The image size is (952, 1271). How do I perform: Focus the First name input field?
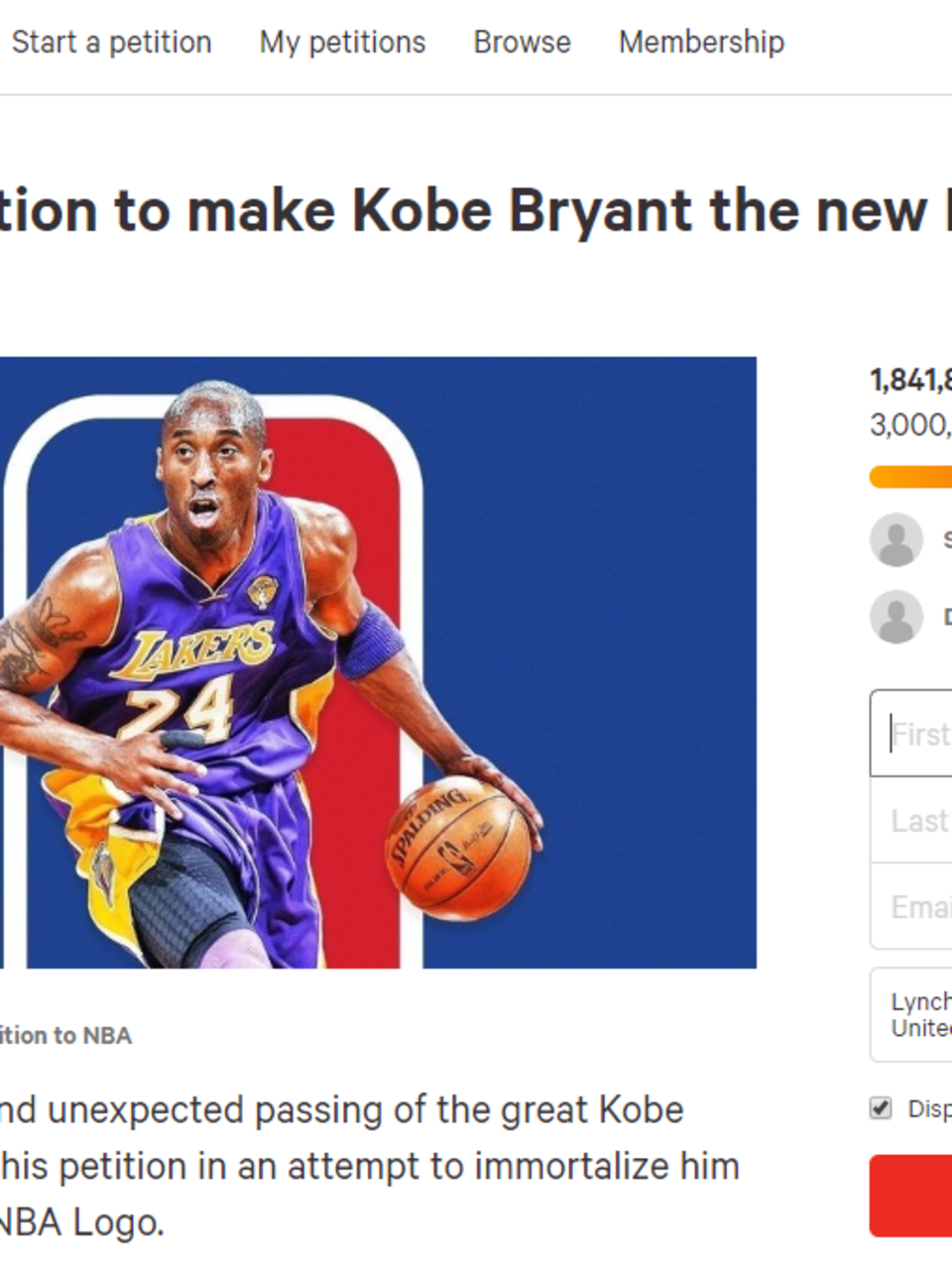click(x=911, y=734)
